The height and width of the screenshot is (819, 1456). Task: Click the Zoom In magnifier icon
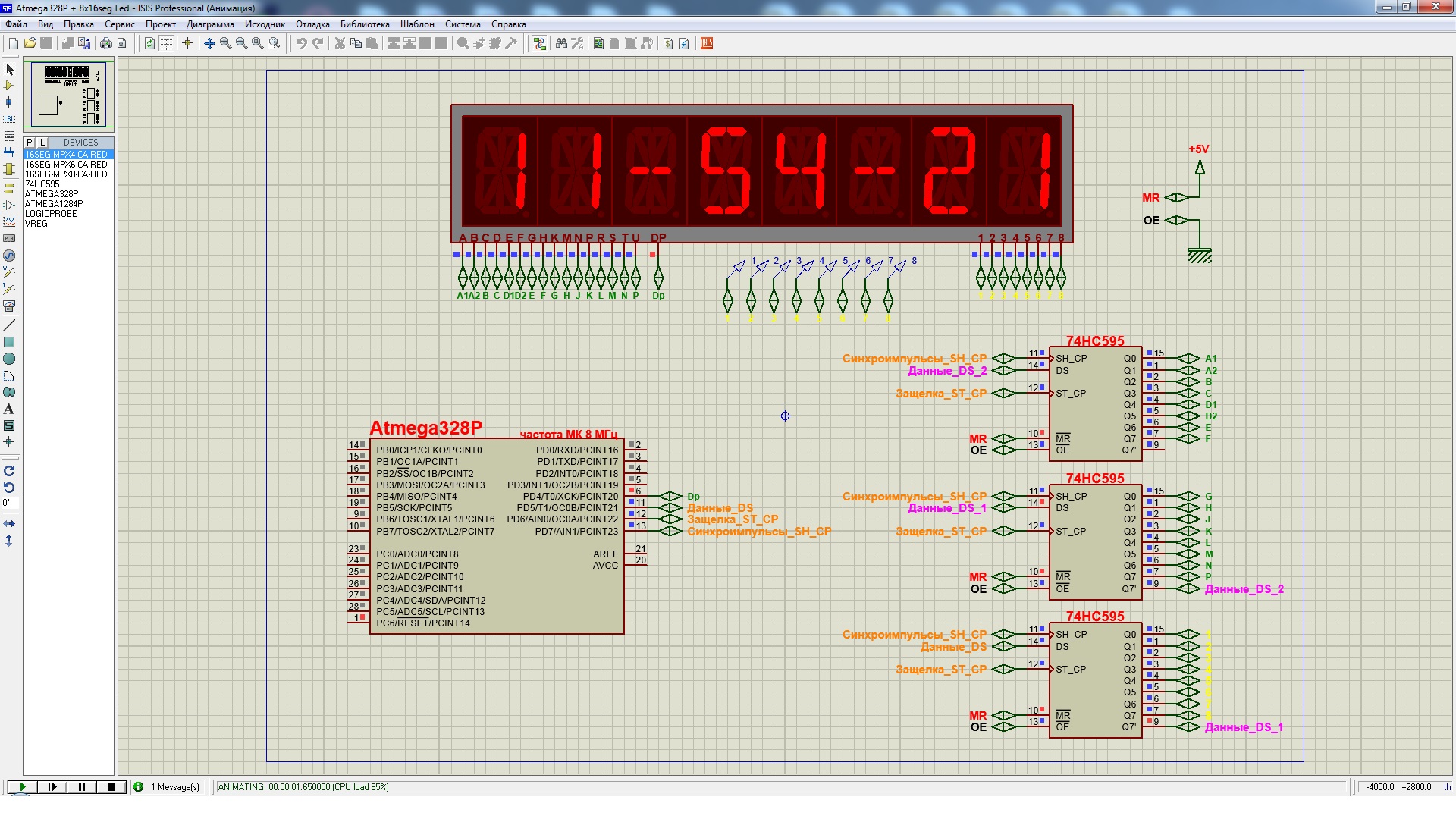(226, 43)
